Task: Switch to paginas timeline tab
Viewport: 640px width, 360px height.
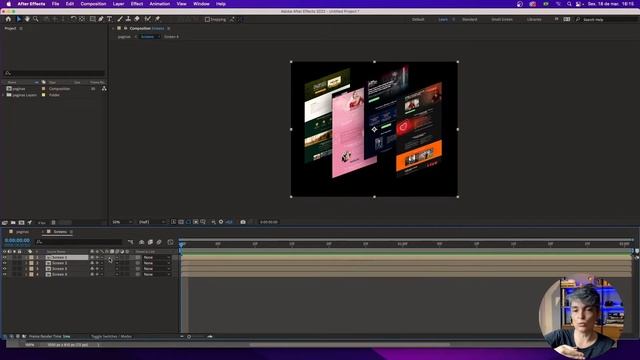Action: coord(22,232)
